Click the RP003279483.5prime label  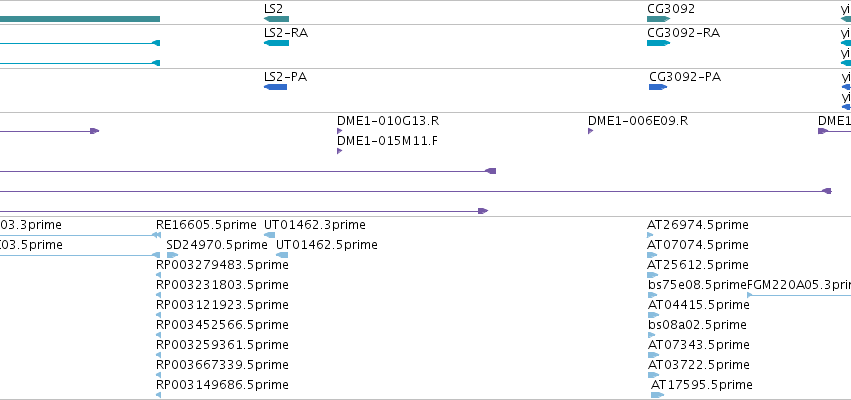pos(222,265)
